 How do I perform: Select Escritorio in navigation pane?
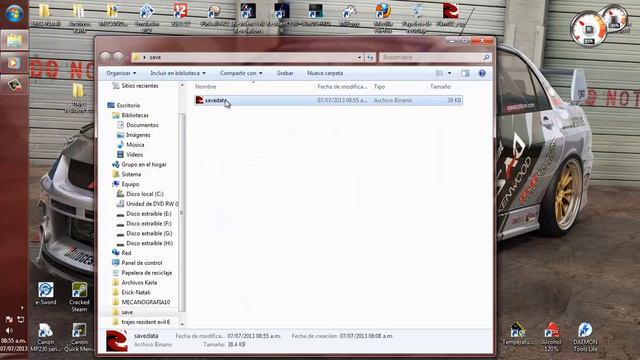tap(124, 105)
